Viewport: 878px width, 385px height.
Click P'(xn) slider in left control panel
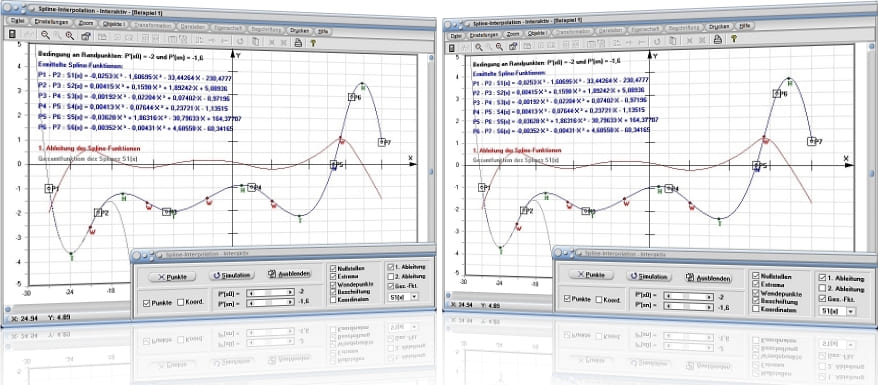271,303
